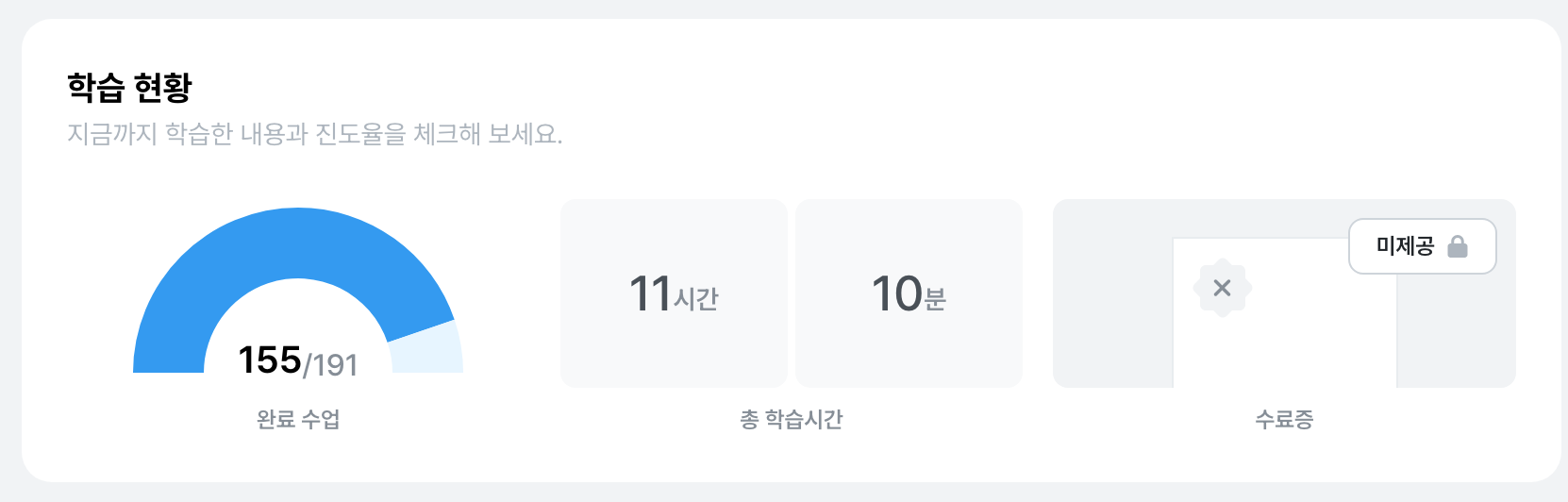Click the X badge on the certificate
Image resolution: width=1568 pixels, height=502 pixels.
(x=1222, y=288)
